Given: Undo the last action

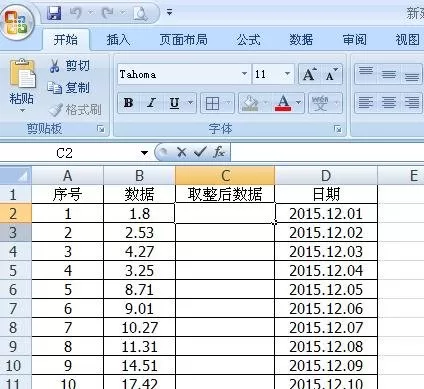Looking at the screenshot, I should click(76, 13).
